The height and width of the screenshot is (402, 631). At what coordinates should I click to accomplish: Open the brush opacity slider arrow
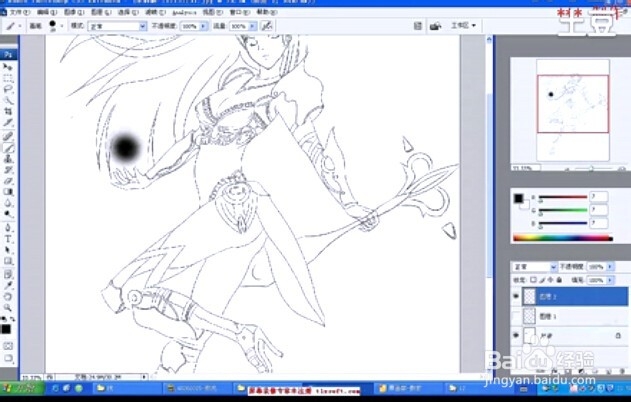point(203,27)
